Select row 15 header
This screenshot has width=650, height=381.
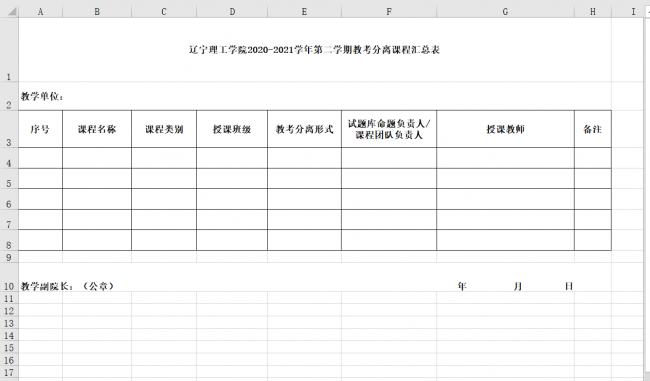9,347
